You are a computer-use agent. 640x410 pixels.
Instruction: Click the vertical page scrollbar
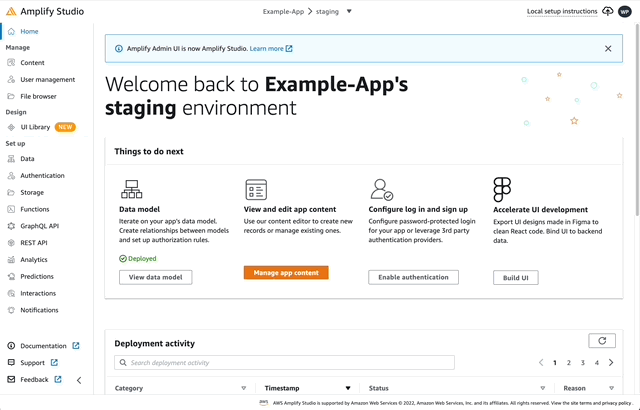[637, 118]
